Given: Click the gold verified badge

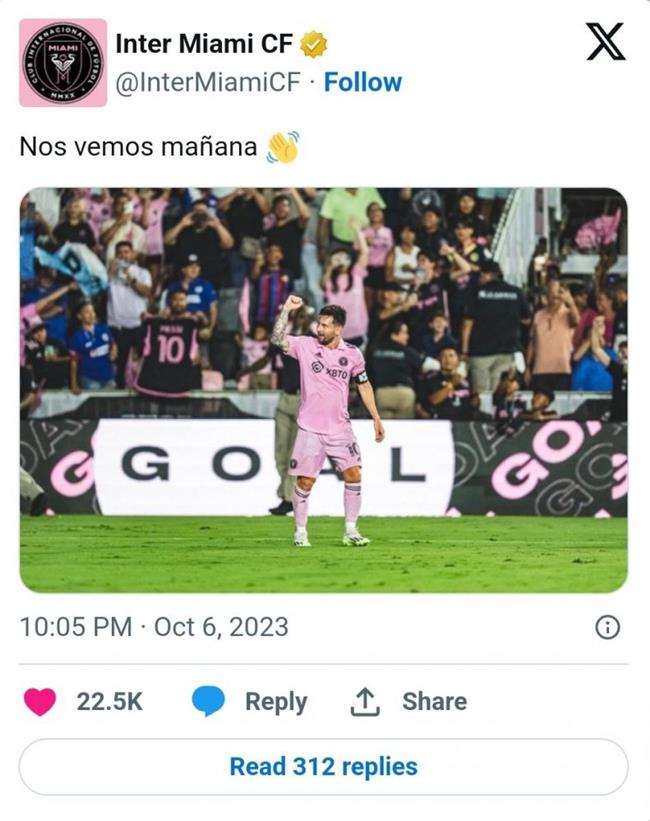Looking at the screenshot, I should coord(314,44).
